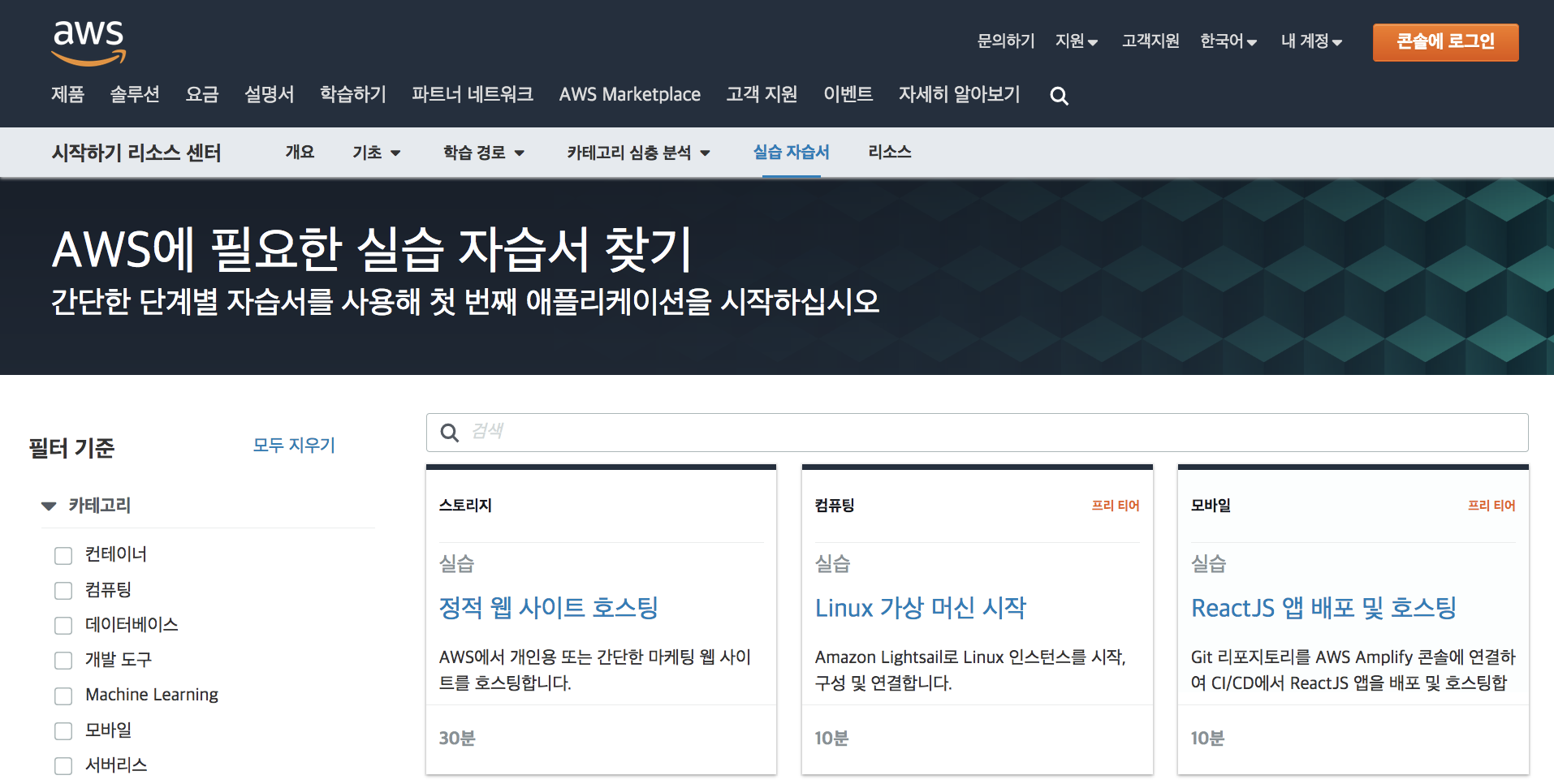The height and width of the screenshot is (784, 1554).
Task: Open the search magnifier in navigation bar
Action: (x=1059, y=96)
